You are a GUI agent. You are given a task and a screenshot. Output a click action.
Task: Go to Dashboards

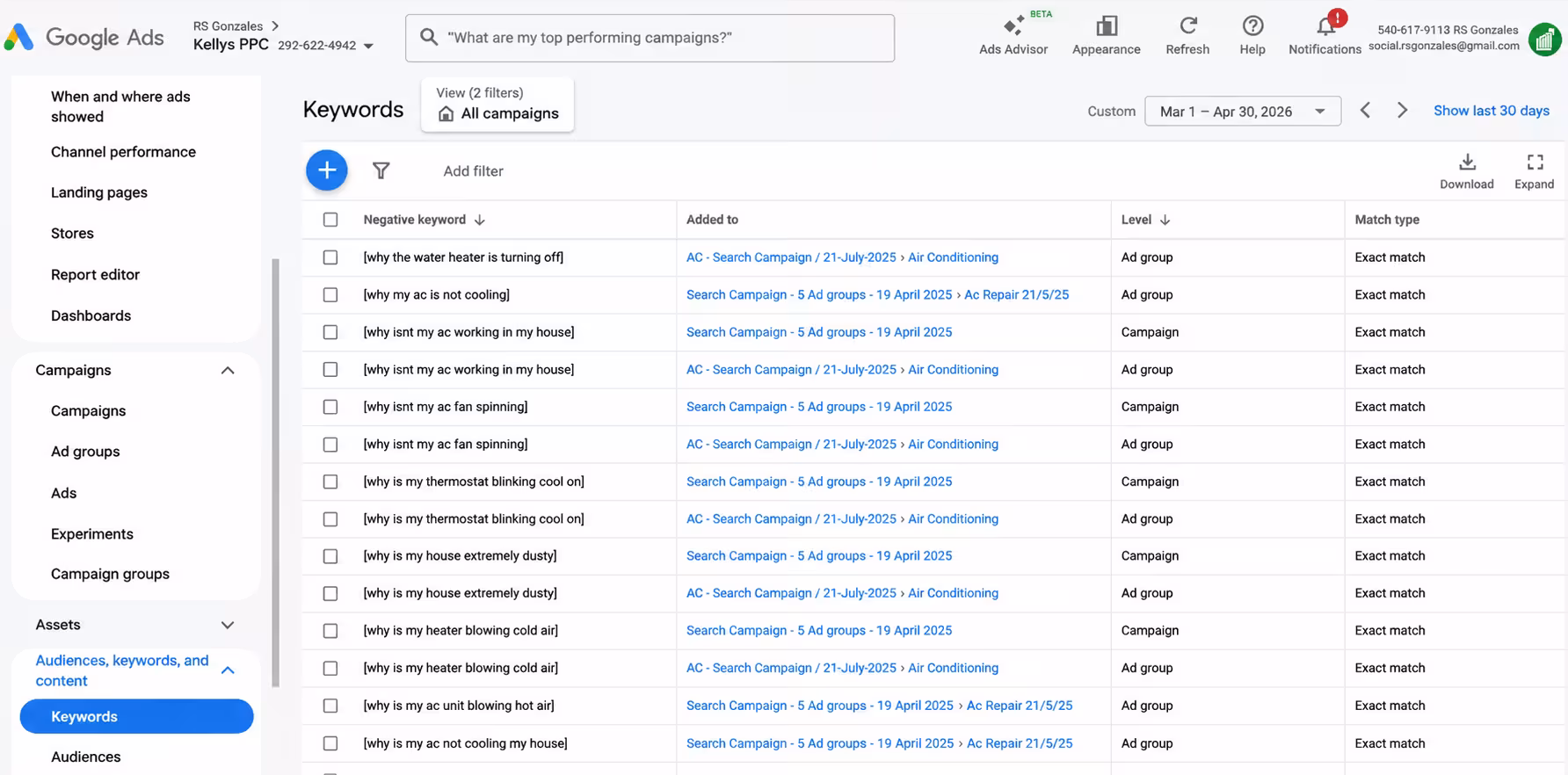tap(91, 315)
